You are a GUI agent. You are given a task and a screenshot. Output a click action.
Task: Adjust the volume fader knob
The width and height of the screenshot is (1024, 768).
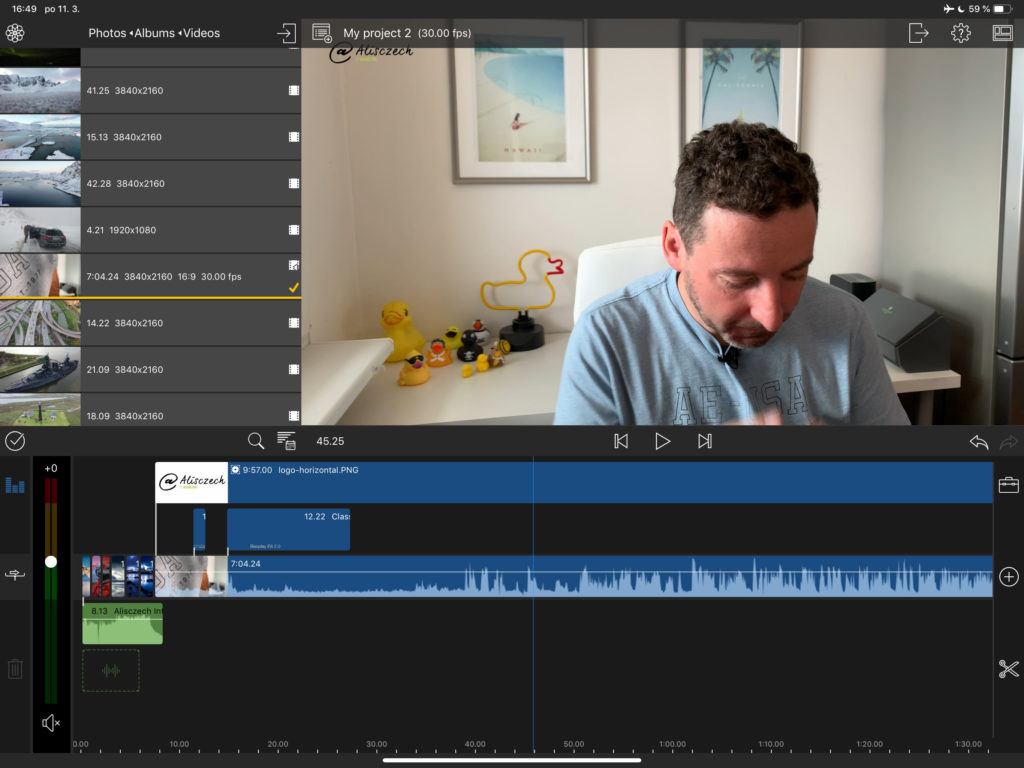pyautogui.click(x=51, y=562)
